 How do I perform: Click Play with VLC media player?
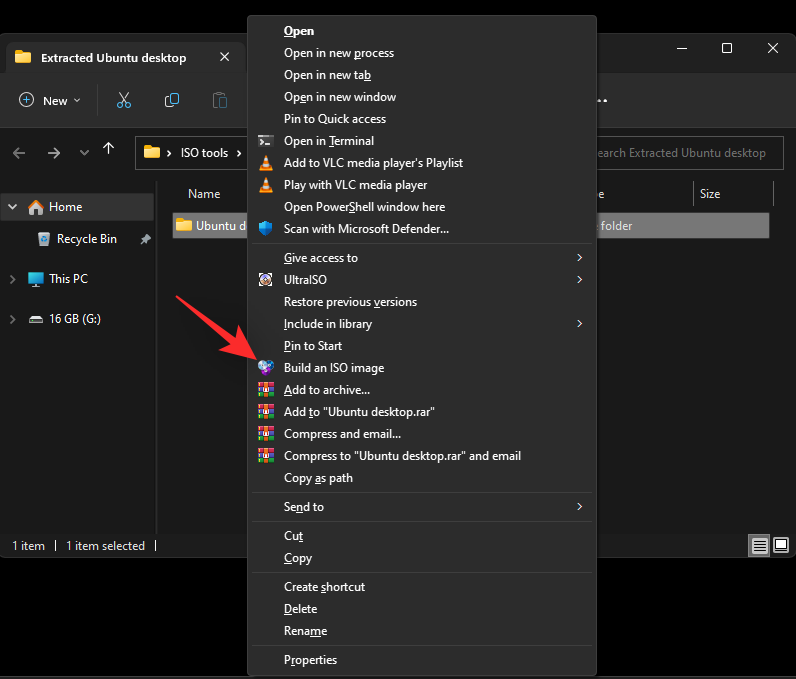click(x=422, y=185)
